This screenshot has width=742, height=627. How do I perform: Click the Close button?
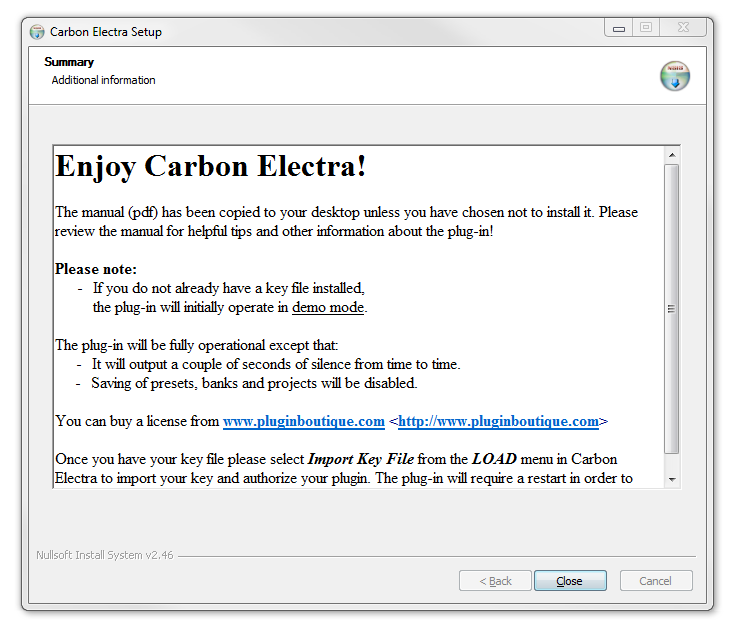pyautogui.click(x=570, y=581)
